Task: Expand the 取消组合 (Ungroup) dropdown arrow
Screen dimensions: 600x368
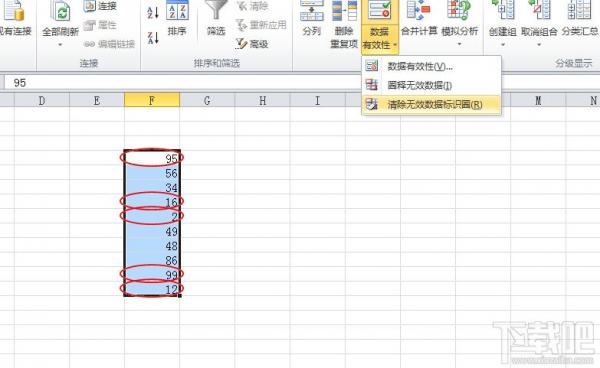Action: (x=539, y=44)
